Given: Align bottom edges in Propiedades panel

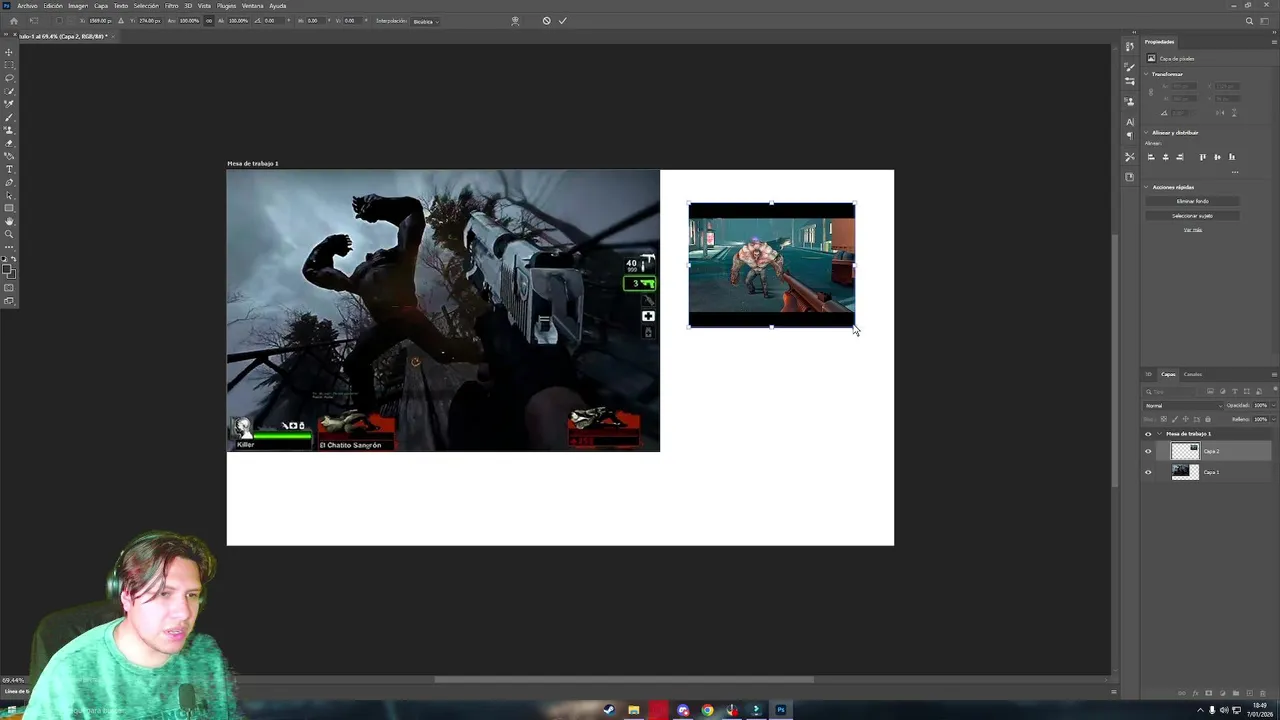Looking at the screenshot, I should pyautogui.click(x=1231, y=157).
